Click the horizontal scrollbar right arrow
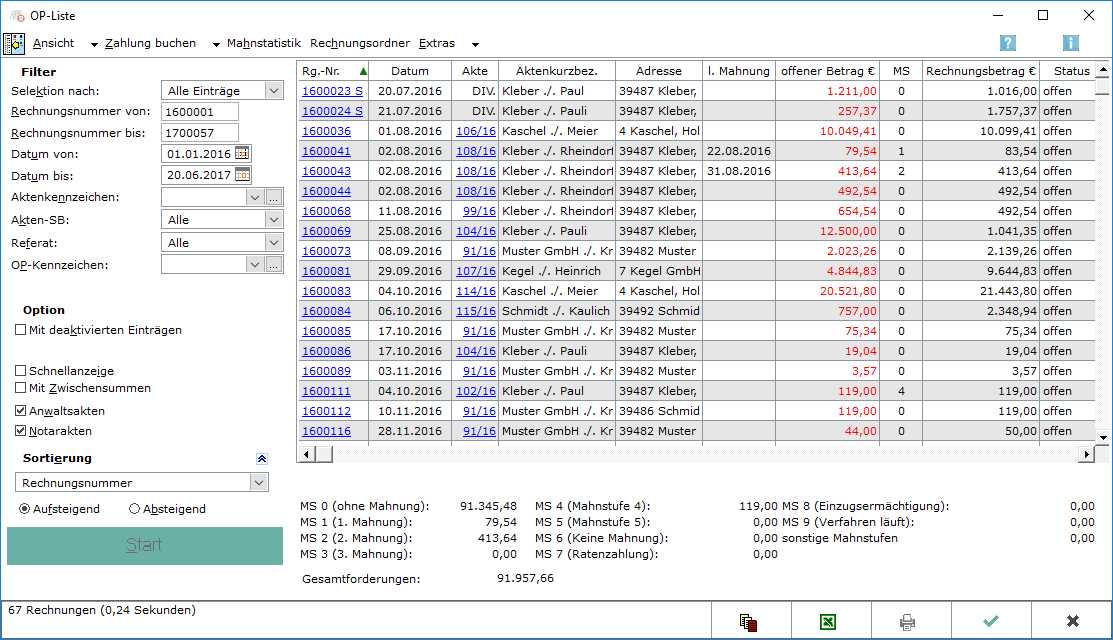1113x640 pixels. coord(1087,454)
